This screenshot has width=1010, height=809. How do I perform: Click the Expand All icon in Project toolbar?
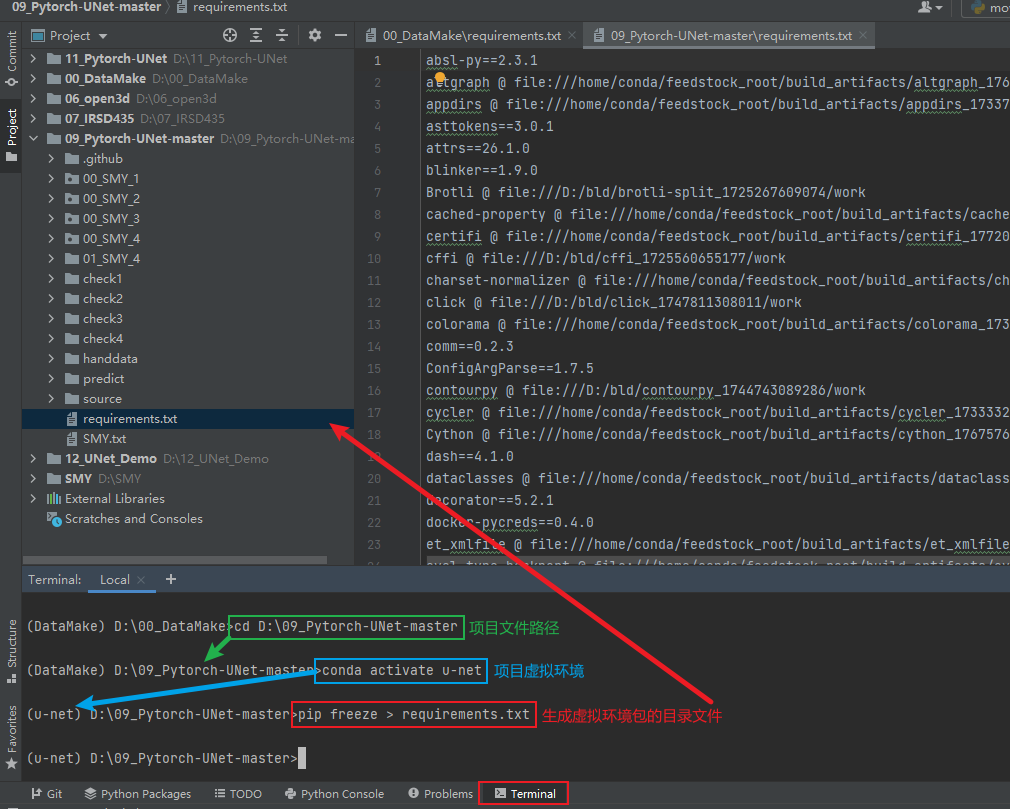256,35
